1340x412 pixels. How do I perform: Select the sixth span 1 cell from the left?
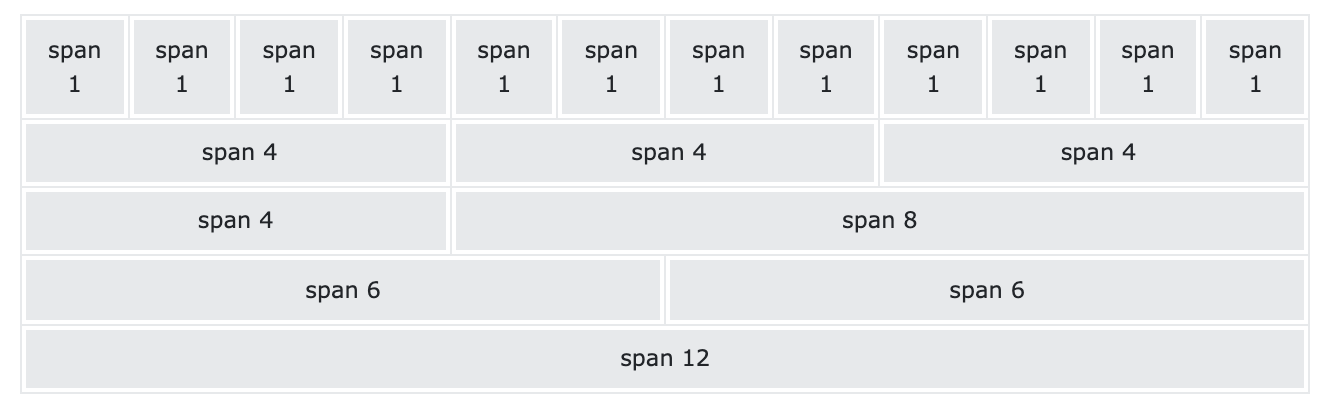611,67
